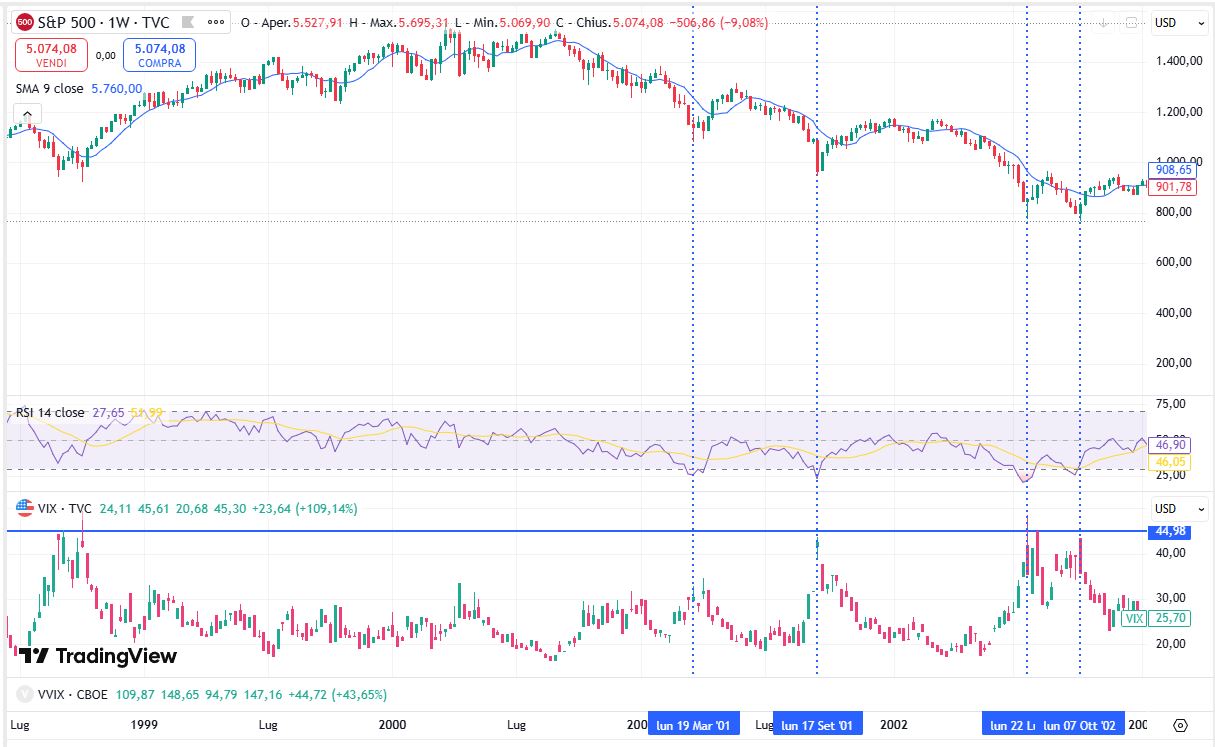Click the 75,00 RSI axis value

(x=1169, y=403)
